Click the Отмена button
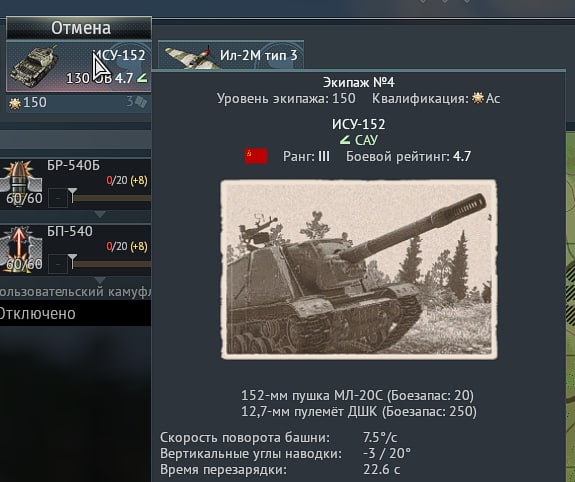Viewport: 575px width, 482px height. 79,28
